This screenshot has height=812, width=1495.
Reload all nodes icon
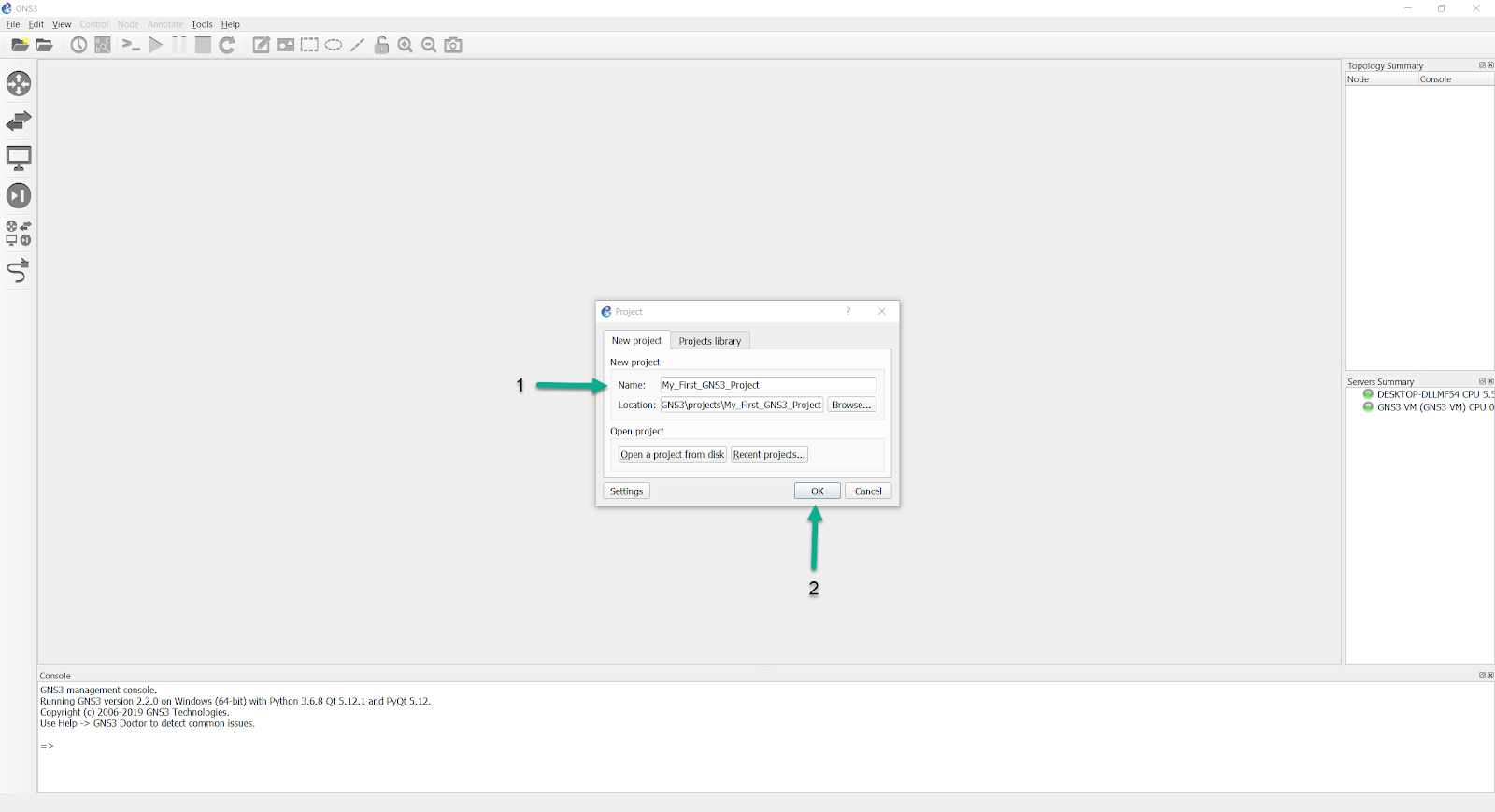(227, 45)
